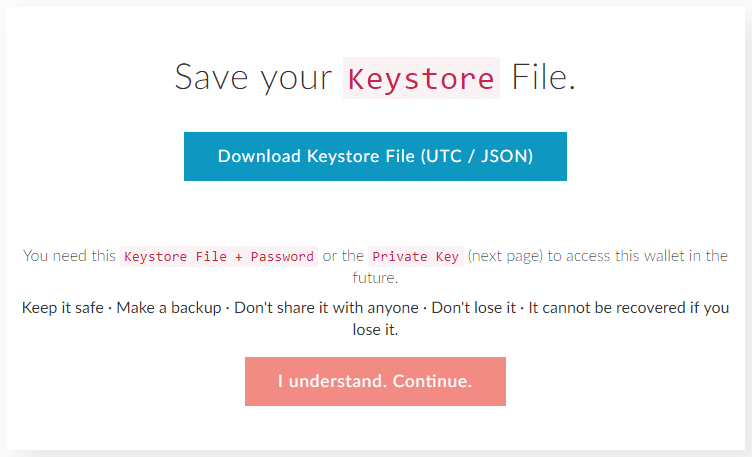The image size is (752, 457).
Task: Select the 'Keystore File + Password' code label
Action: (219, 256)
